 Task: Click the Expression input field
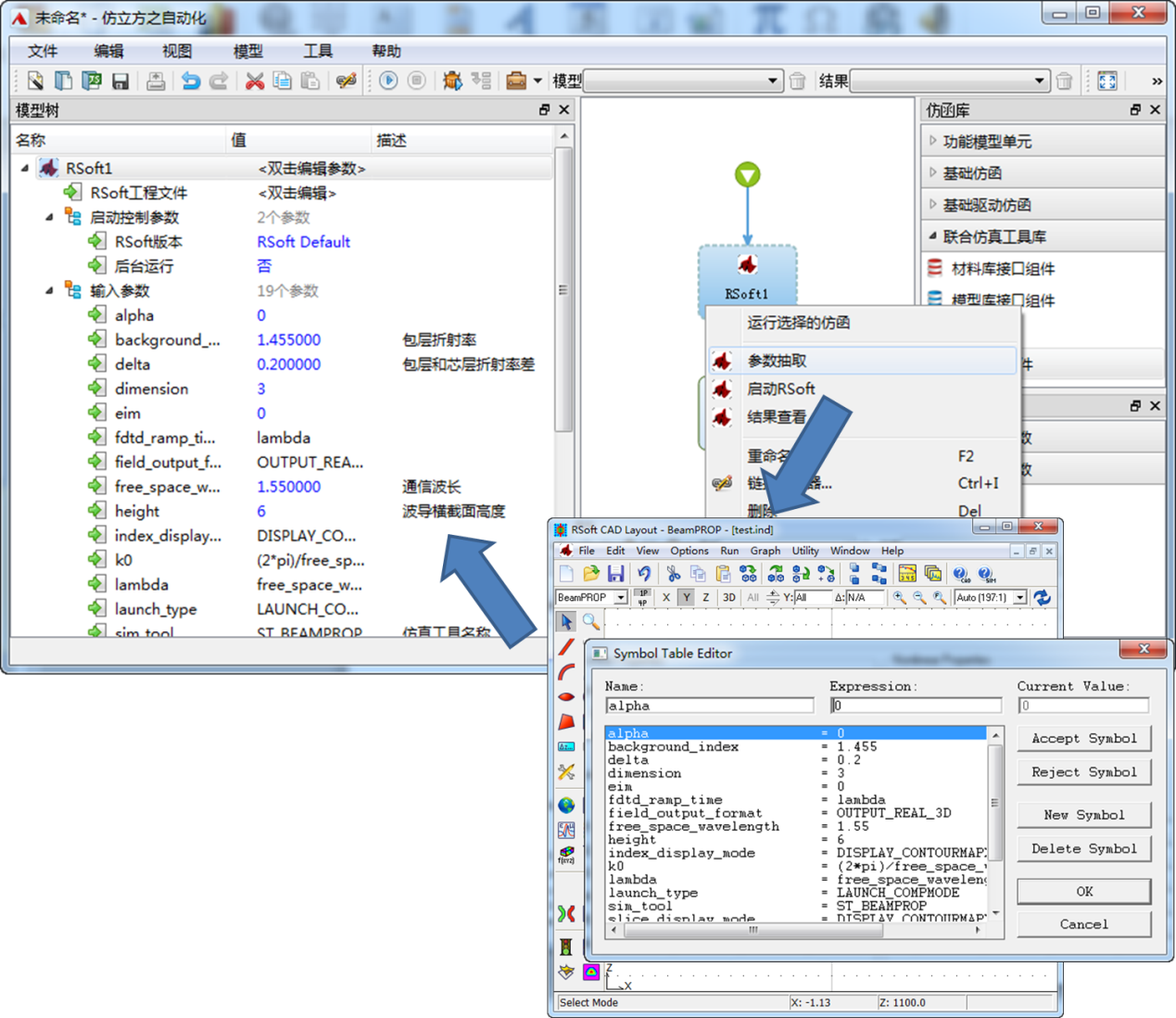(x=916, y=706)
